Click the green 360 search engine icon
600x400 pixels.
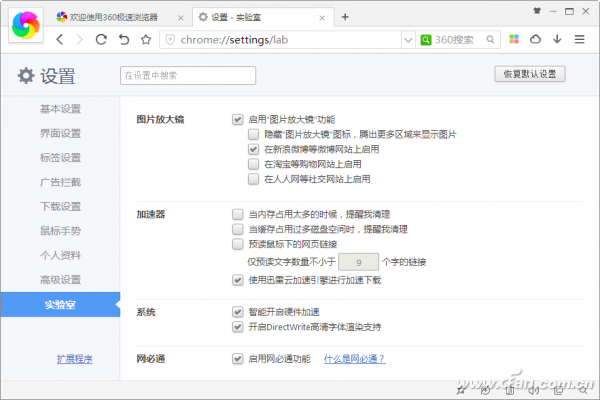click(426, 40)
